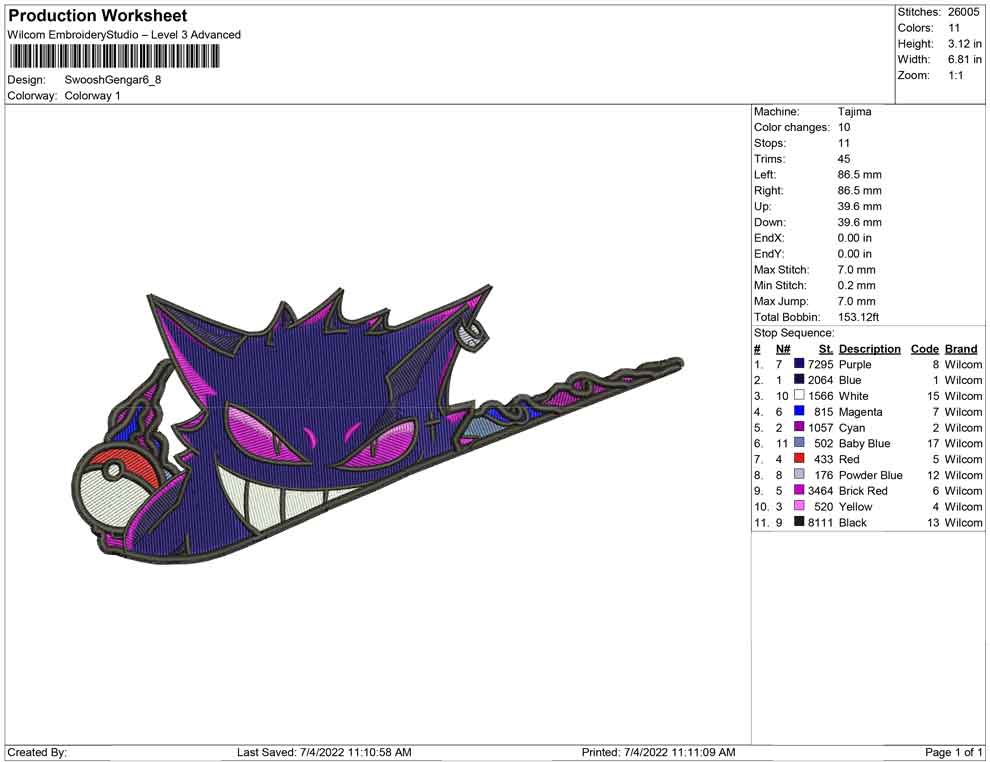The image size is (990, 762).
Task: Click the White stitch count '1566'
Action: pyautogui.click(x=820, y=396)
